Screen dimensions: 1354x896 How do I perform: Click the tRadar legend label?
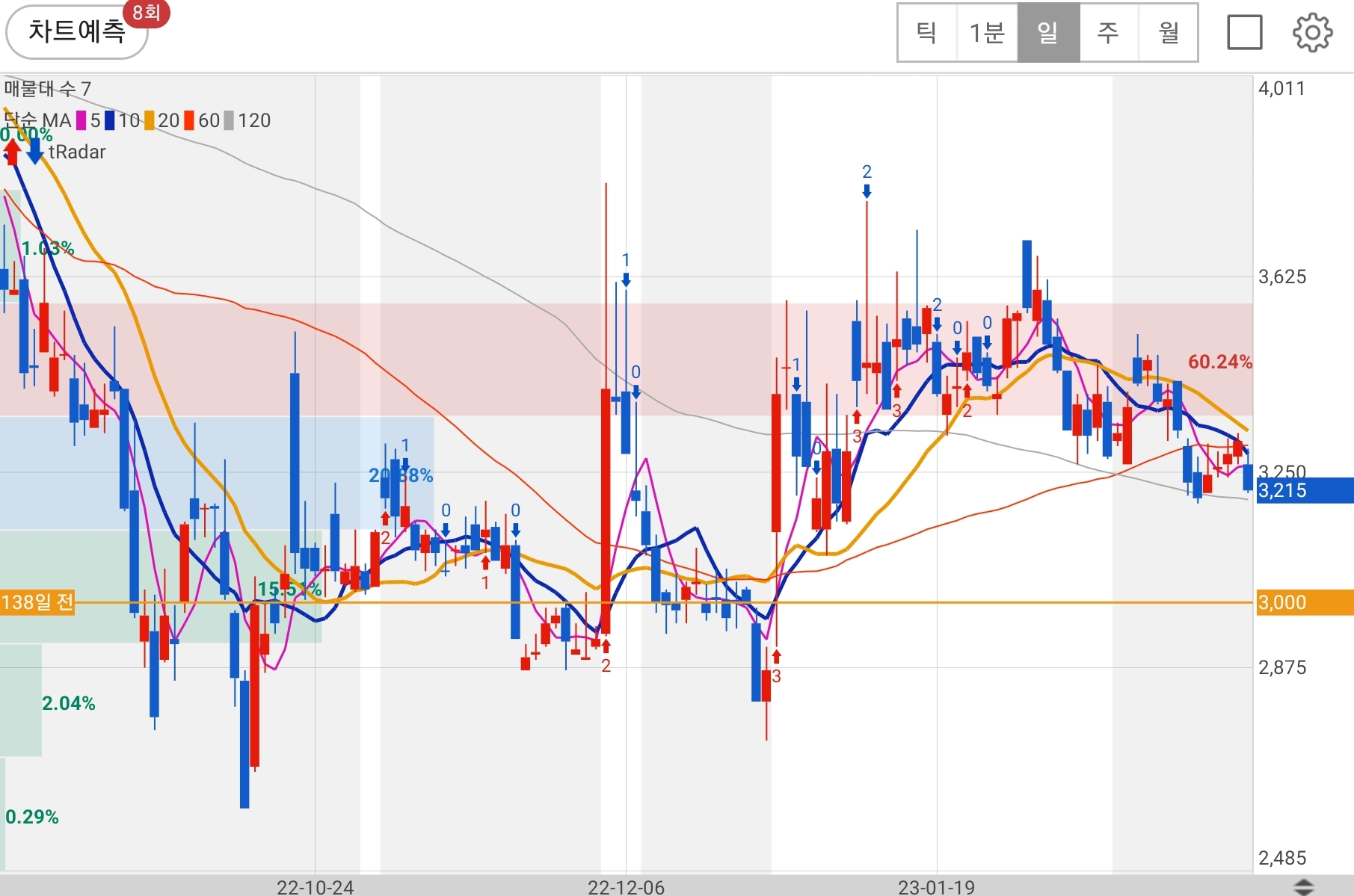coord(77,152)
